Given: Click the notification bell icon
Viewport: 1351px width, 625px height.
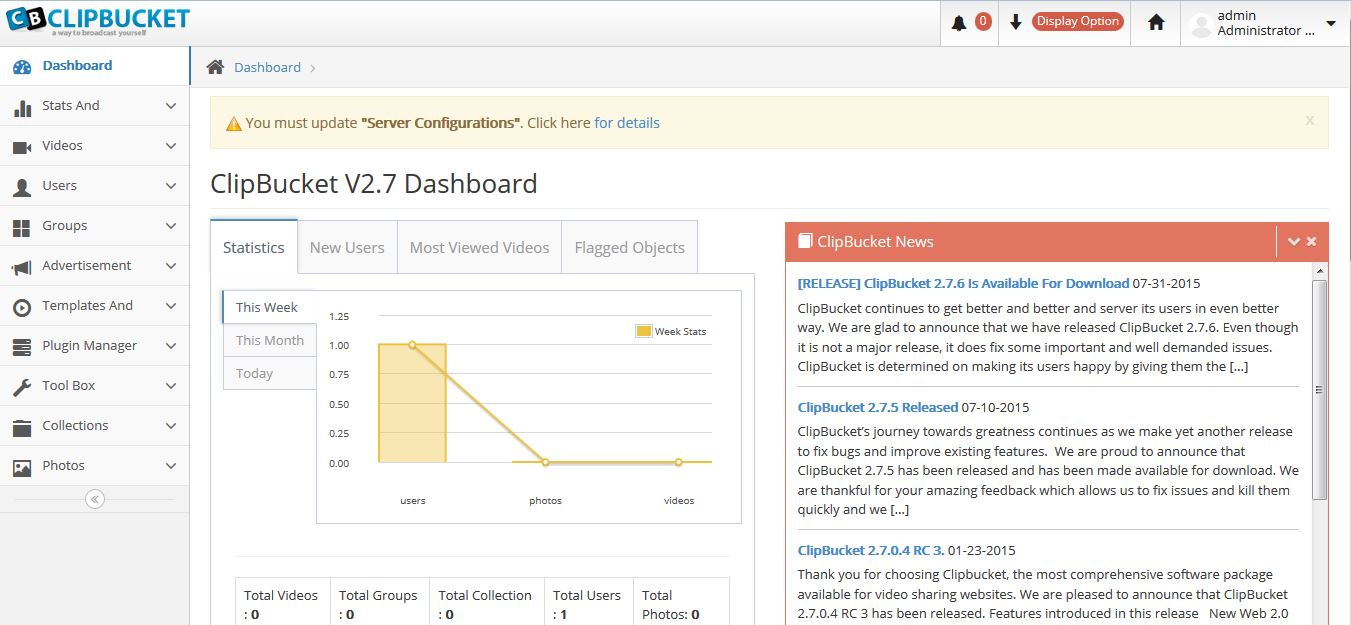Looking at the screenshot, I should tap(959, 22).
